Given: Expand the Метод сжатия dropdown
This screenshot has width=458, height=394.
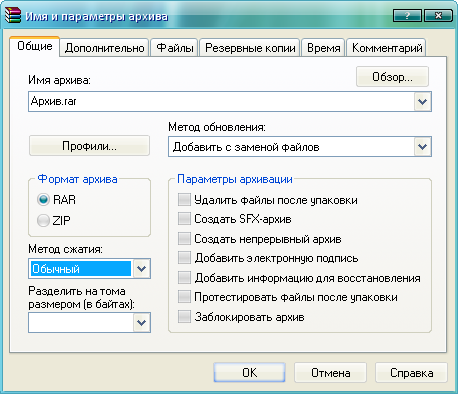Looking at the screenshot, I should 142,268.
